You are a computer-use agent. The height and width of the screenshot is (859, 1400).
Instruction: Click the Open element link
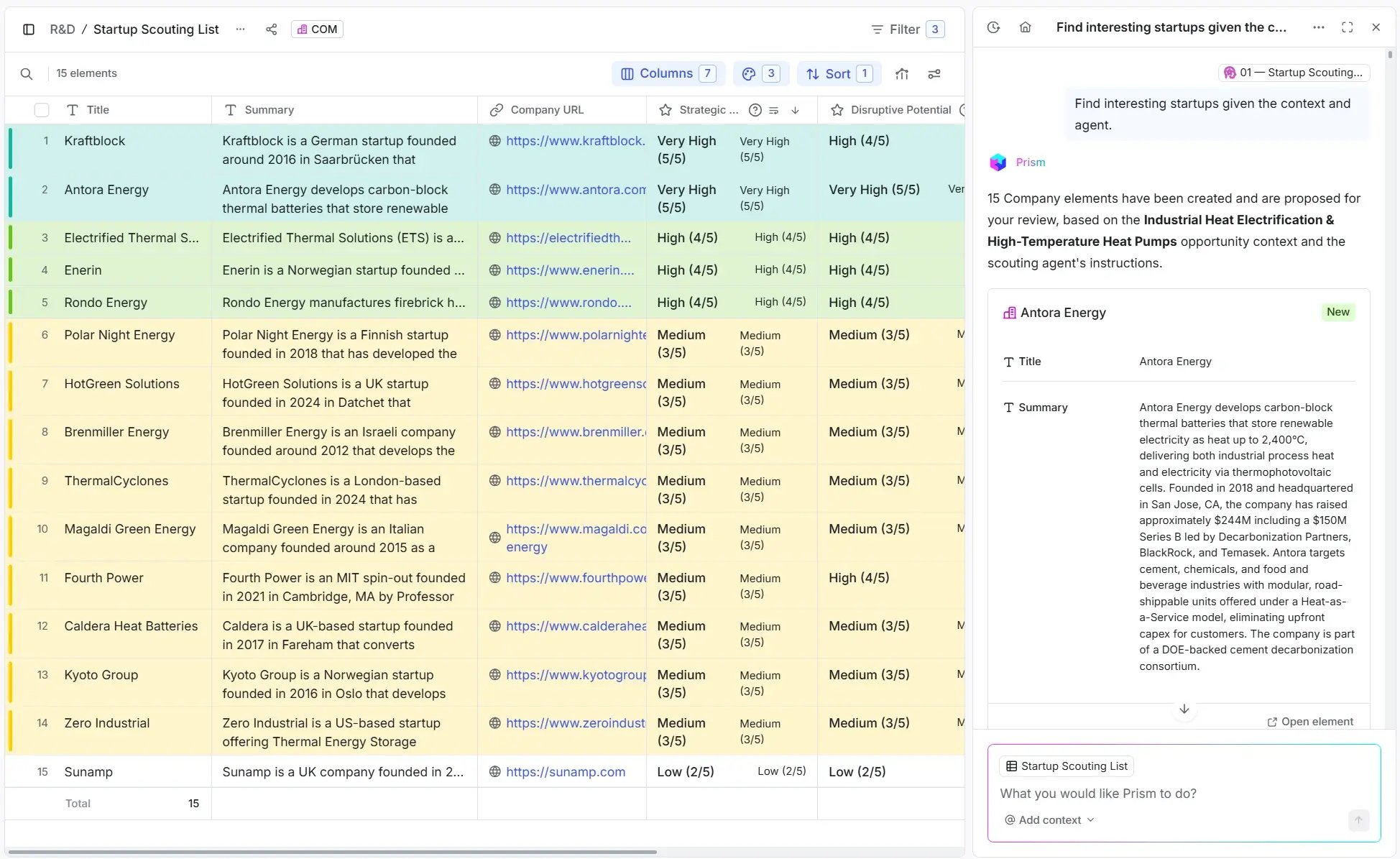click(1310, 722)
